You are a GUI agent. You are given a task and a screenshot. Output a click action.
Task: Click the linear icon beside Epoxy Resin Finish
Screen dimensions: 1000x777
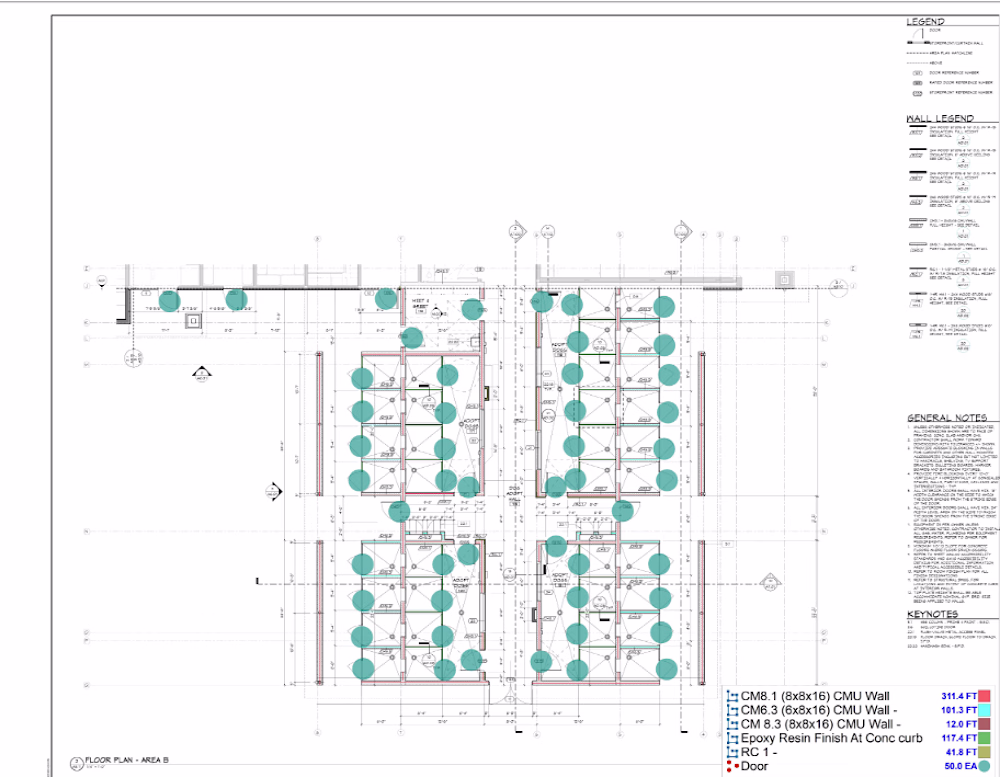(732, 739)
